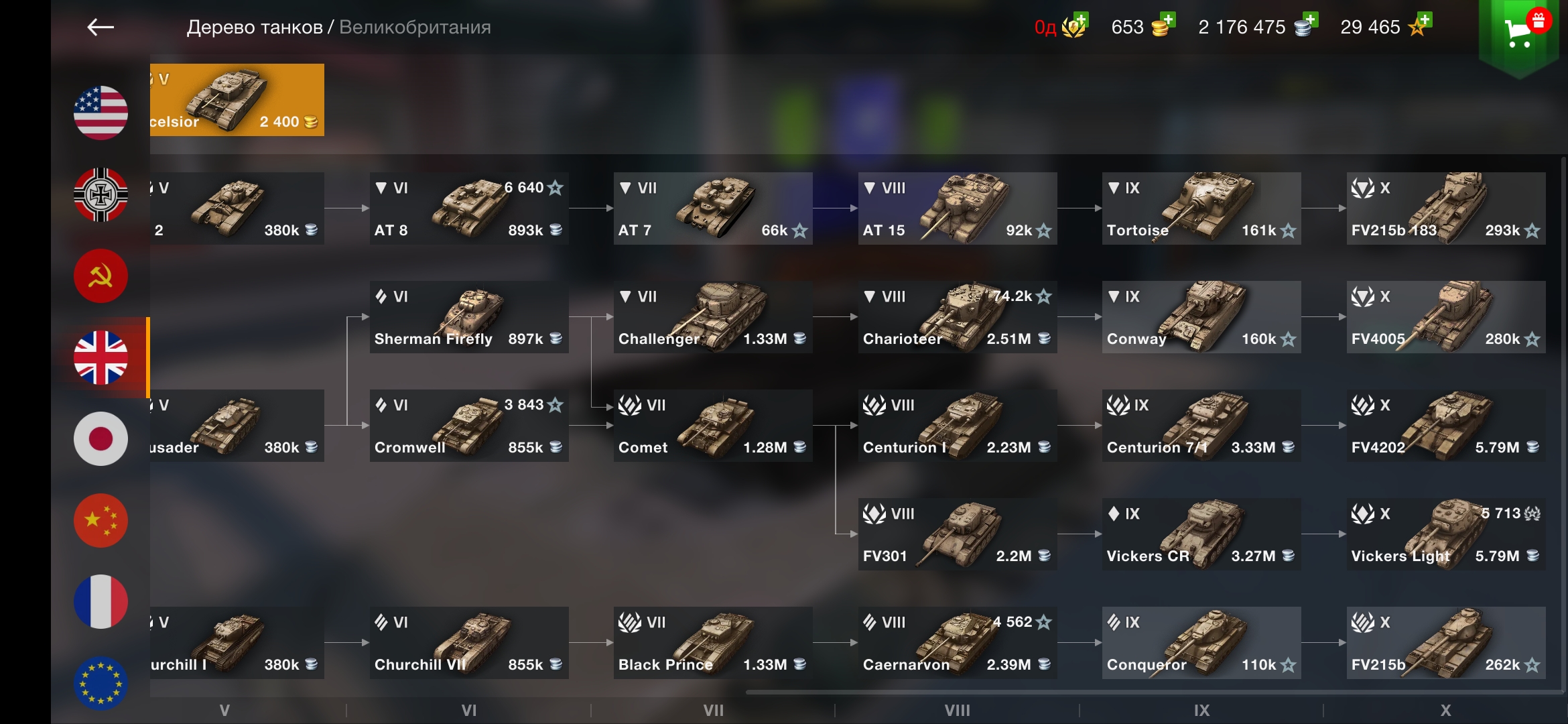Select the Sherman Firefly tank
1568x724 pixels.
point(469,317)
